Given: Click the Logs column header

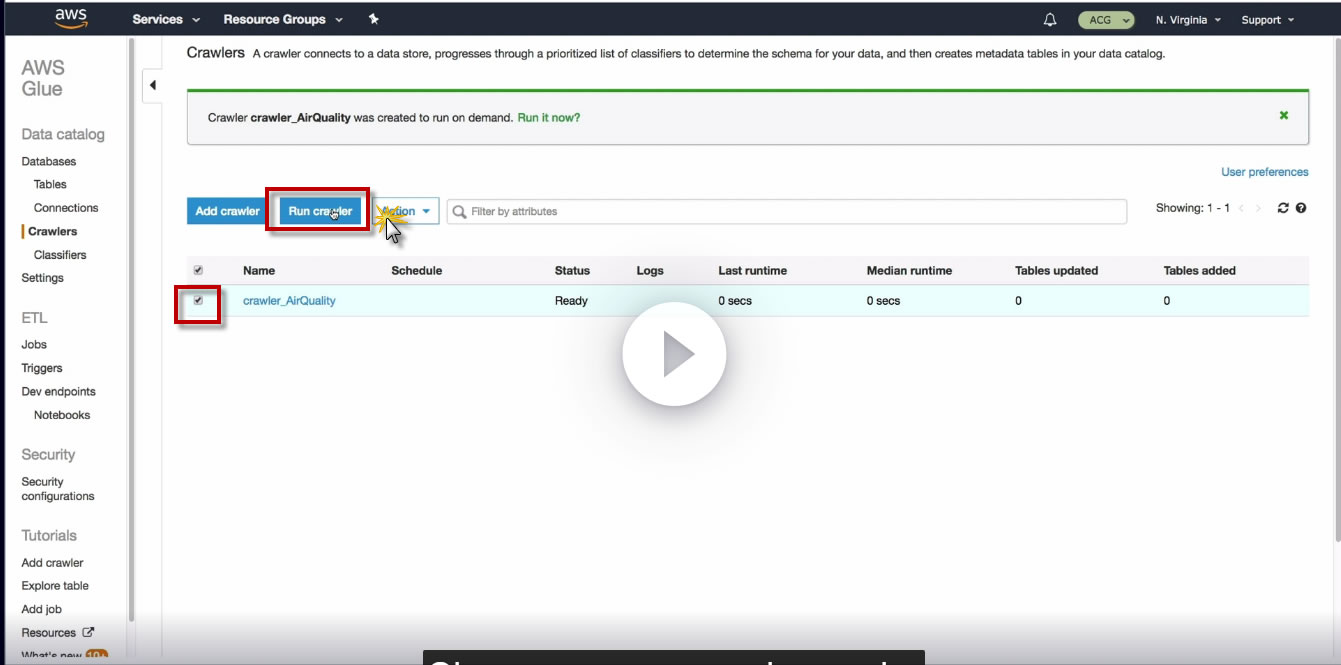Looking at the screenshot, I should 650,270.
